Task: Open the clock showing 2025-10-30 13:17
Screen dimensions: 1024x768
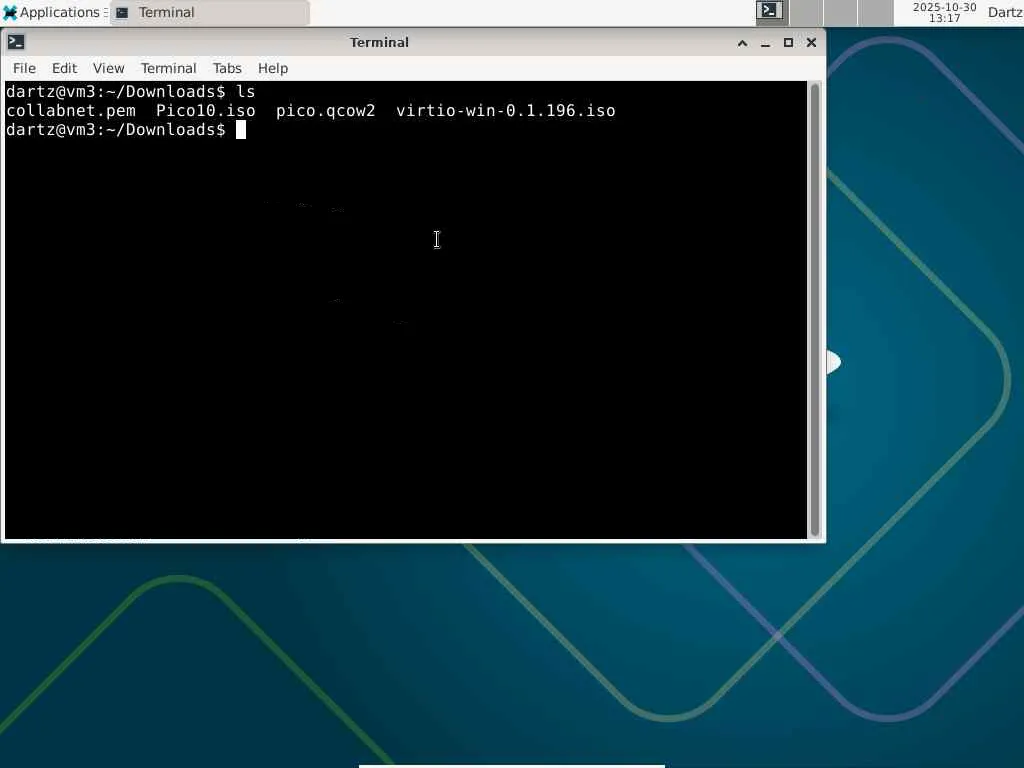Action: [x=944, y=12]
